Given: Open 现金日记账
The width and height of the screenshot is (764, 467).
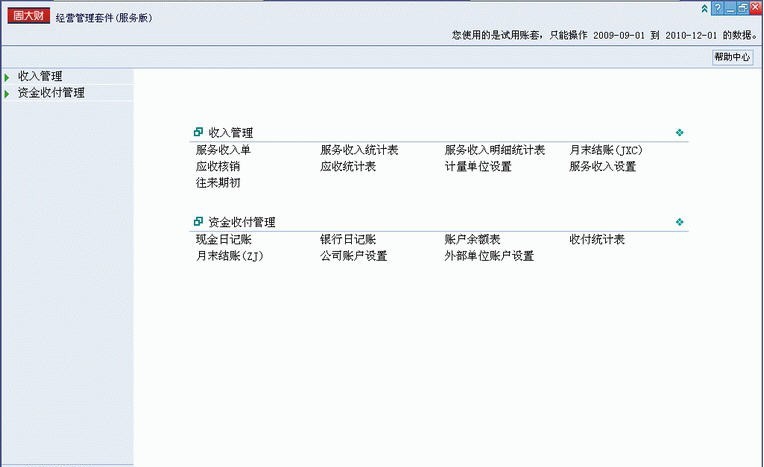Looking at the screenshot, I should pos(224,239).
